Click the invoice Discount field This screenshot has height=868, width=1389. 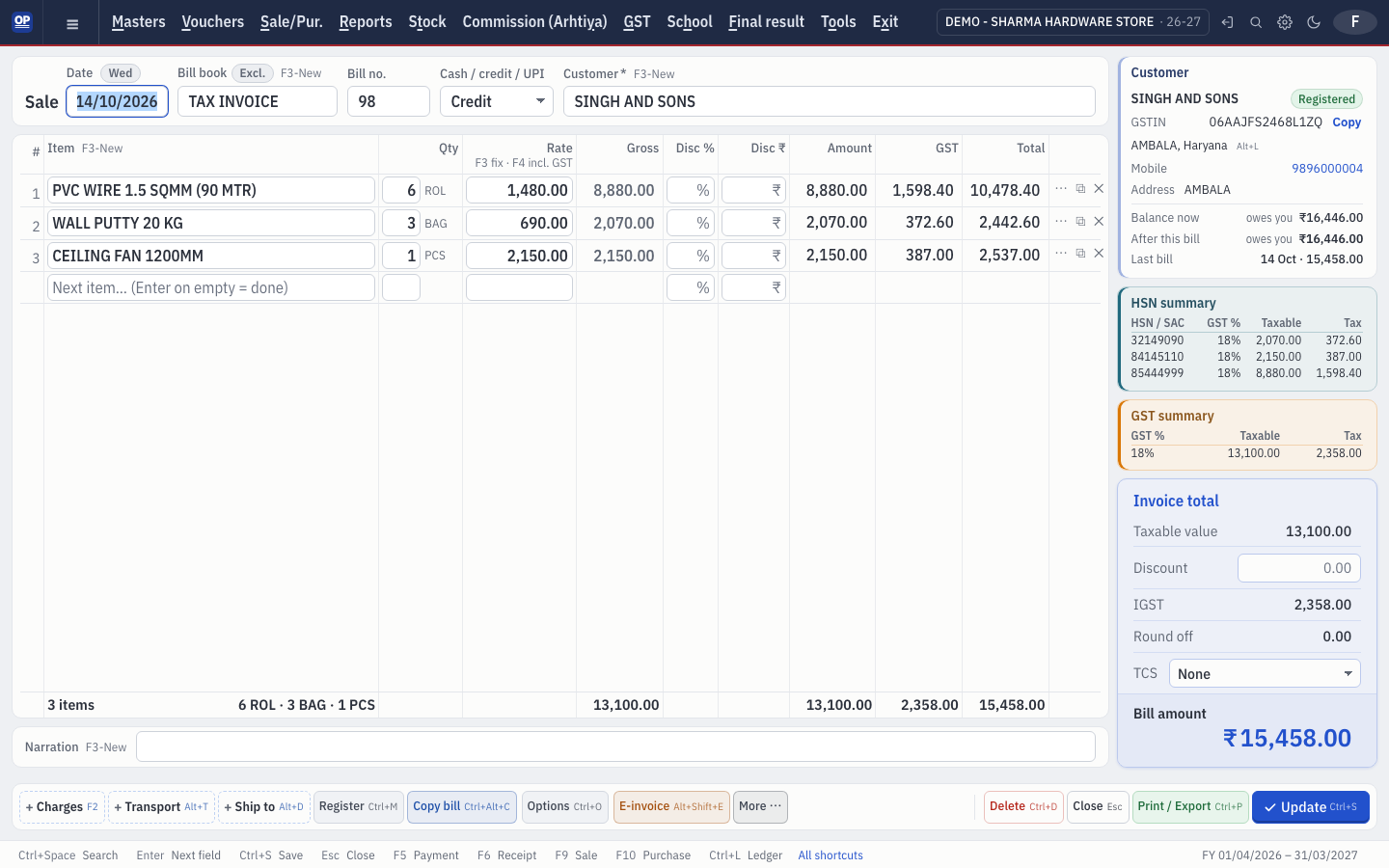click(1299, 568)
